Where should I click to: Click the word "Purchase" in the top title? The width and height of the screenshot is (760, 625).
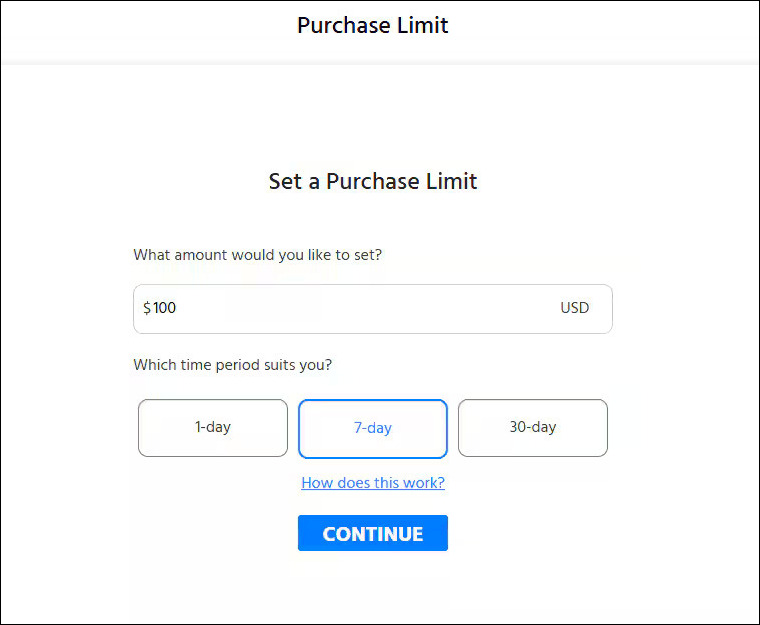(x=343, y=26)
